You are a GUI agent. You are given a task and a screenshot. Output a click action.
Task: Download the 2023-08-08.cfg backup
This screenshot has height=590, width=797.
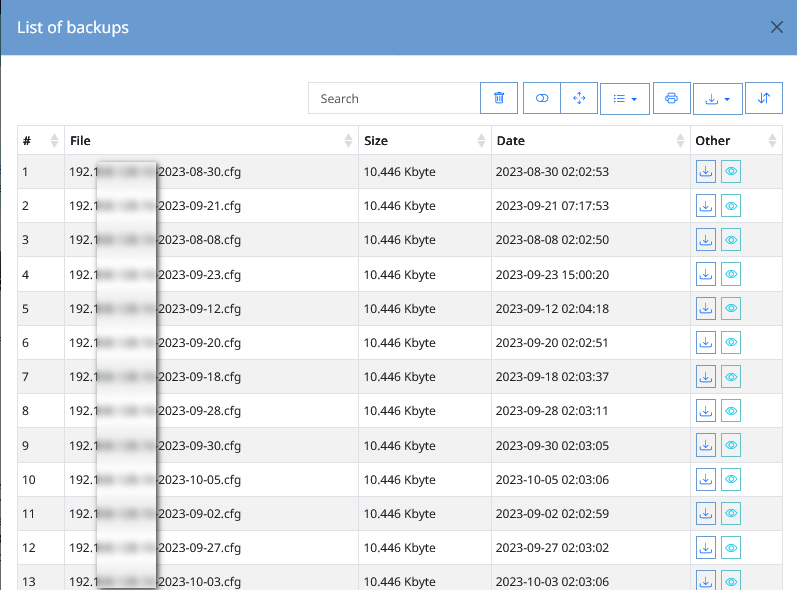pos(706,239)
